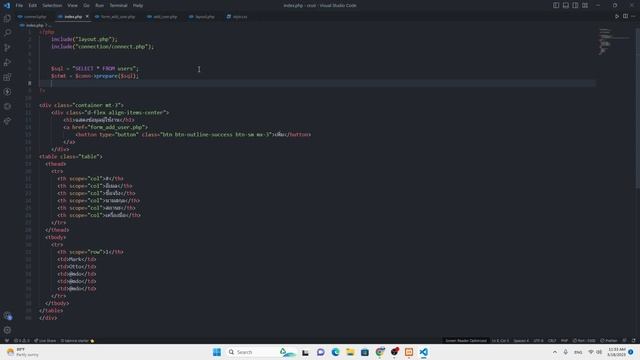Click the ENG language indicator in tray
Viewport: 640px width, 360px height.
578,352
